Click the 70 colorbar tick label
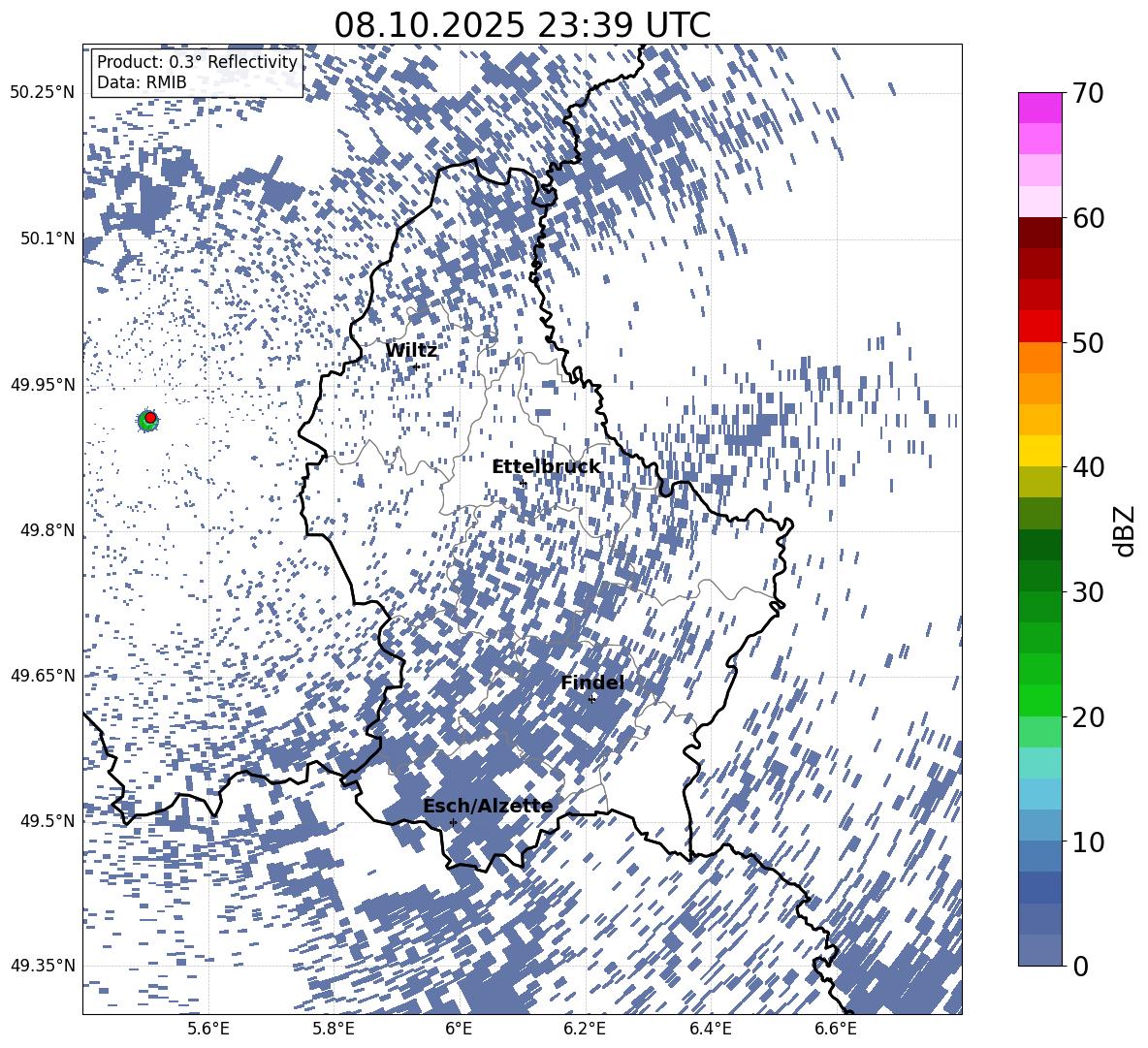Viewport: 1148px width, 1048px height. [x=1088, y=93]
